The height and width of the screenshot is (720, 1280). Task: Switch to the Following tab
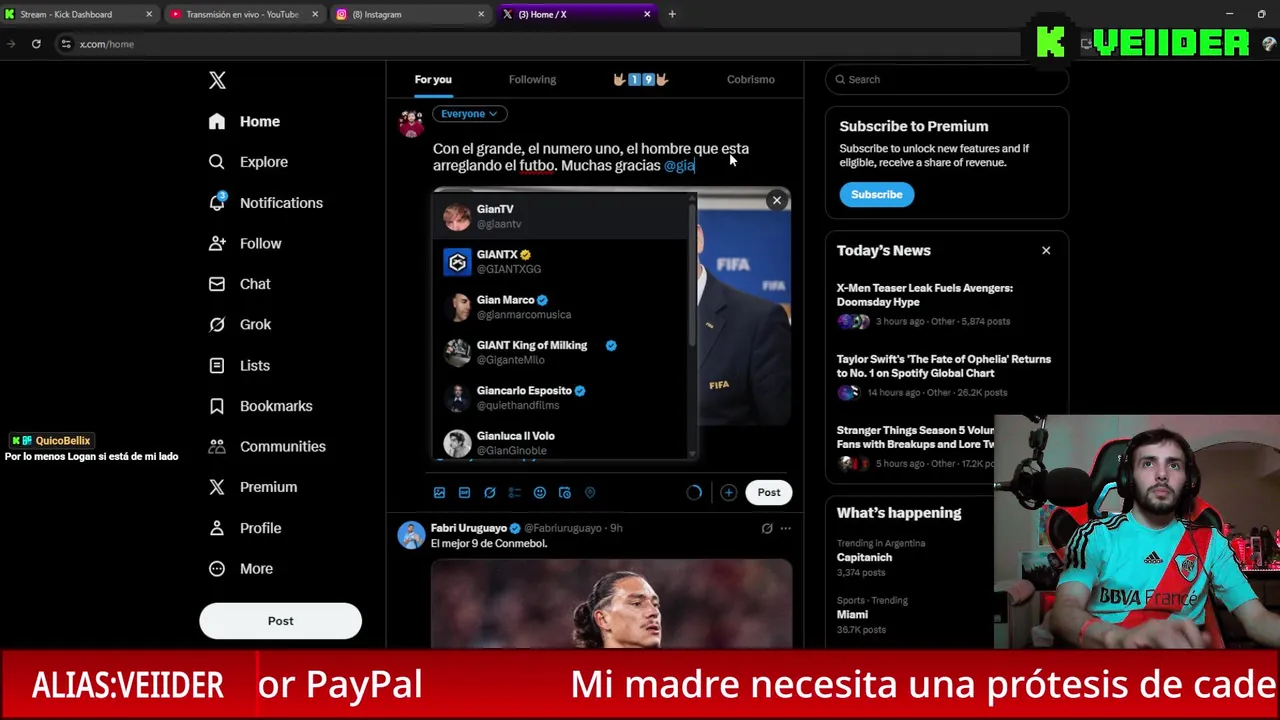(532, 79)
